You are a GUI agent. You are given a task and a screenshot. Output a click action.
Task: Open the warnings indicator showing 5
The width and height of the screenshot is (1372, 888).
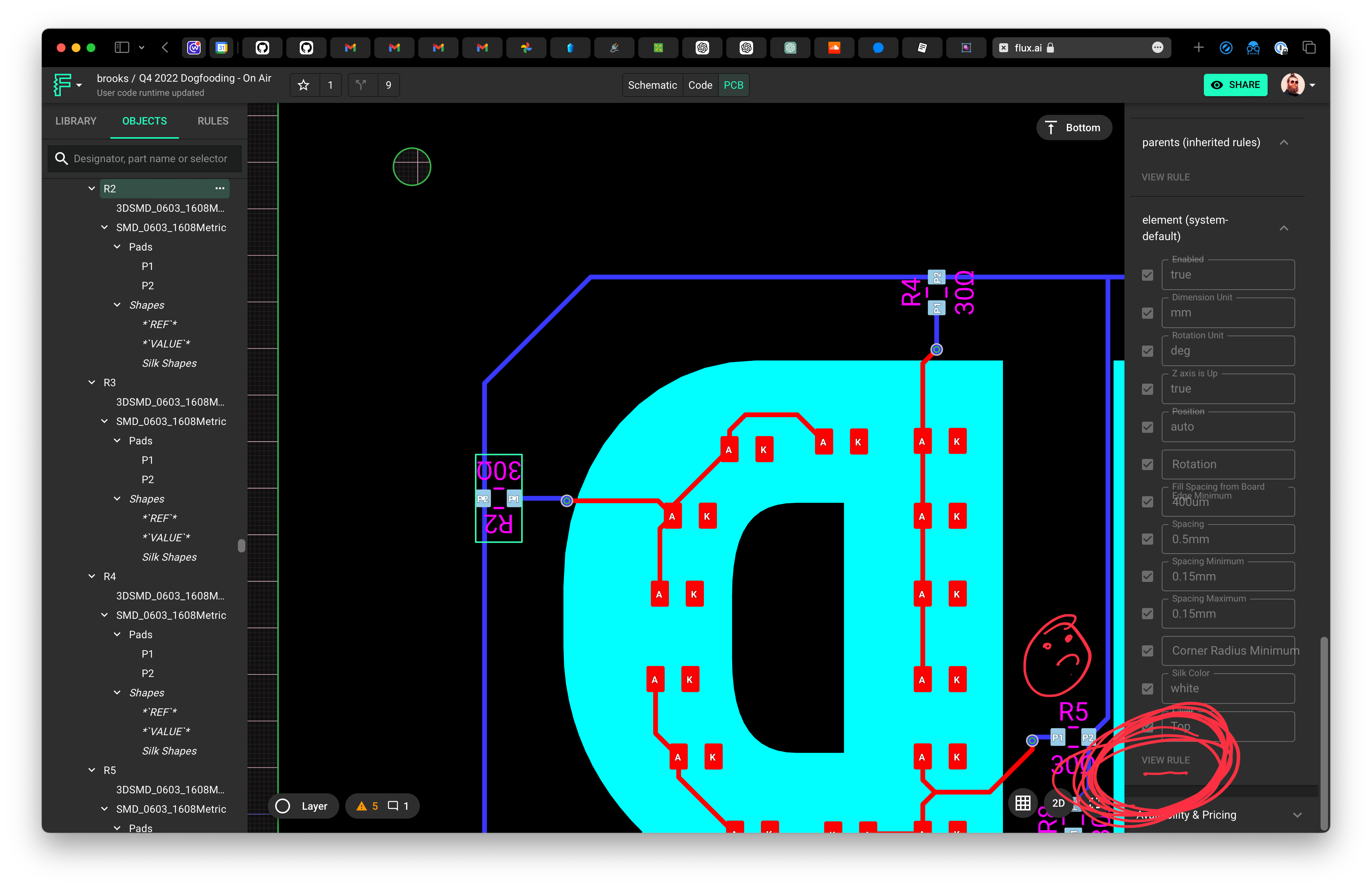click(367, 806)
